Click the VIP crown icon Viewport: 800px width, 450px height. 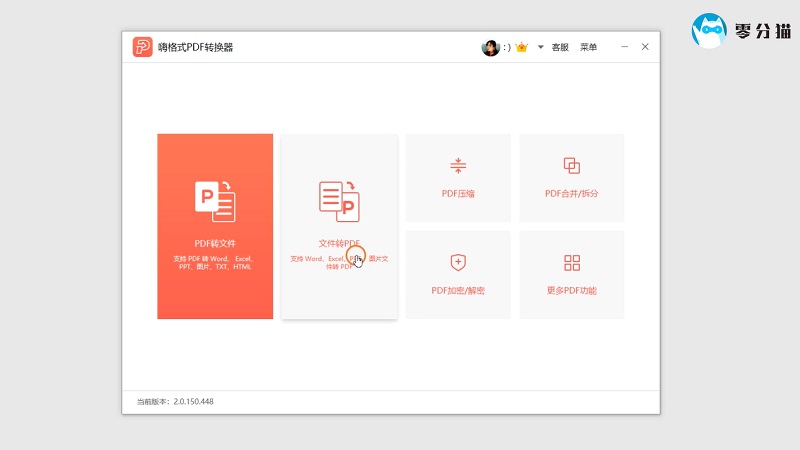(x=521, y=47)
